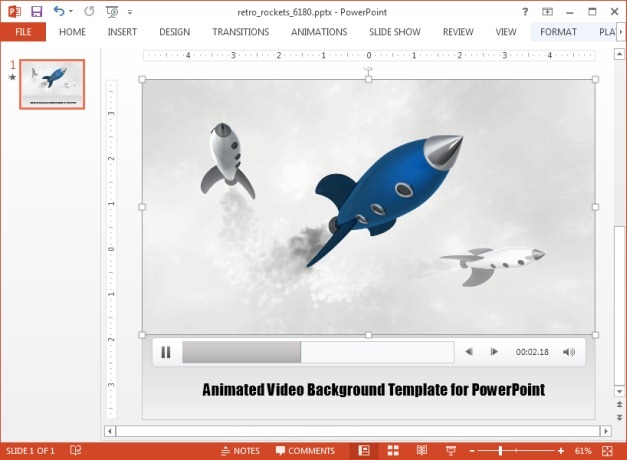This screenshot has width=627, height=460.
Task: Open the TRANSITIONS ribbon tab
Action: pos(241,32)
